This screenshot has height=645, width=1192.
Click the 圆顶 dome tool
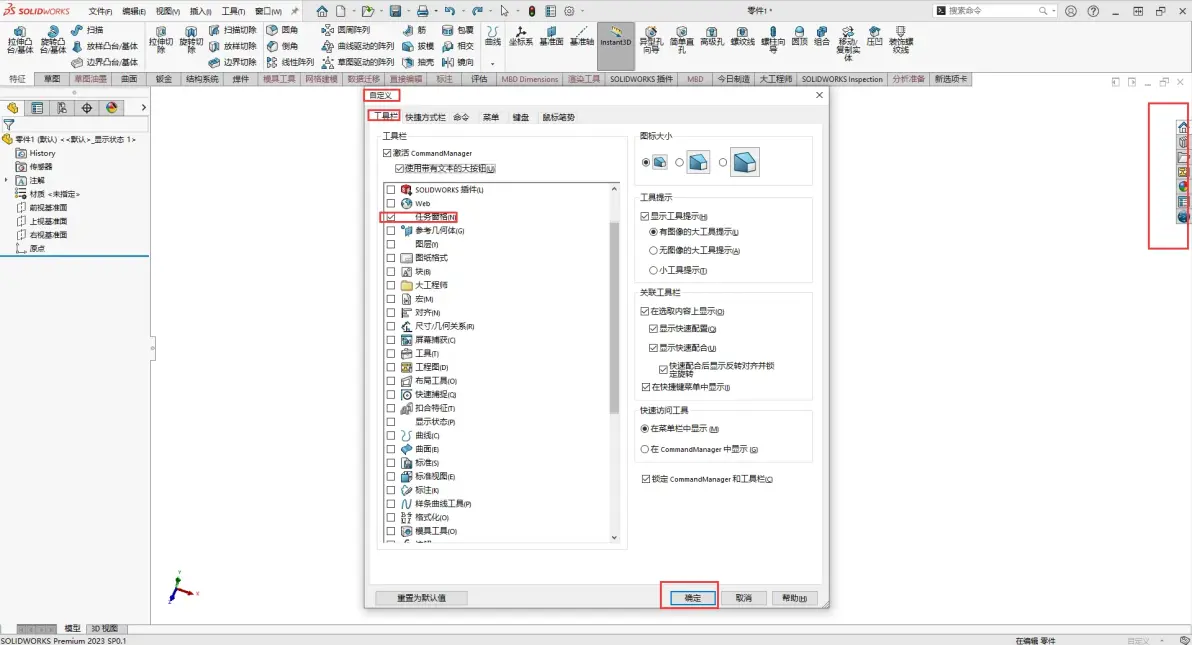pos(799,37)
